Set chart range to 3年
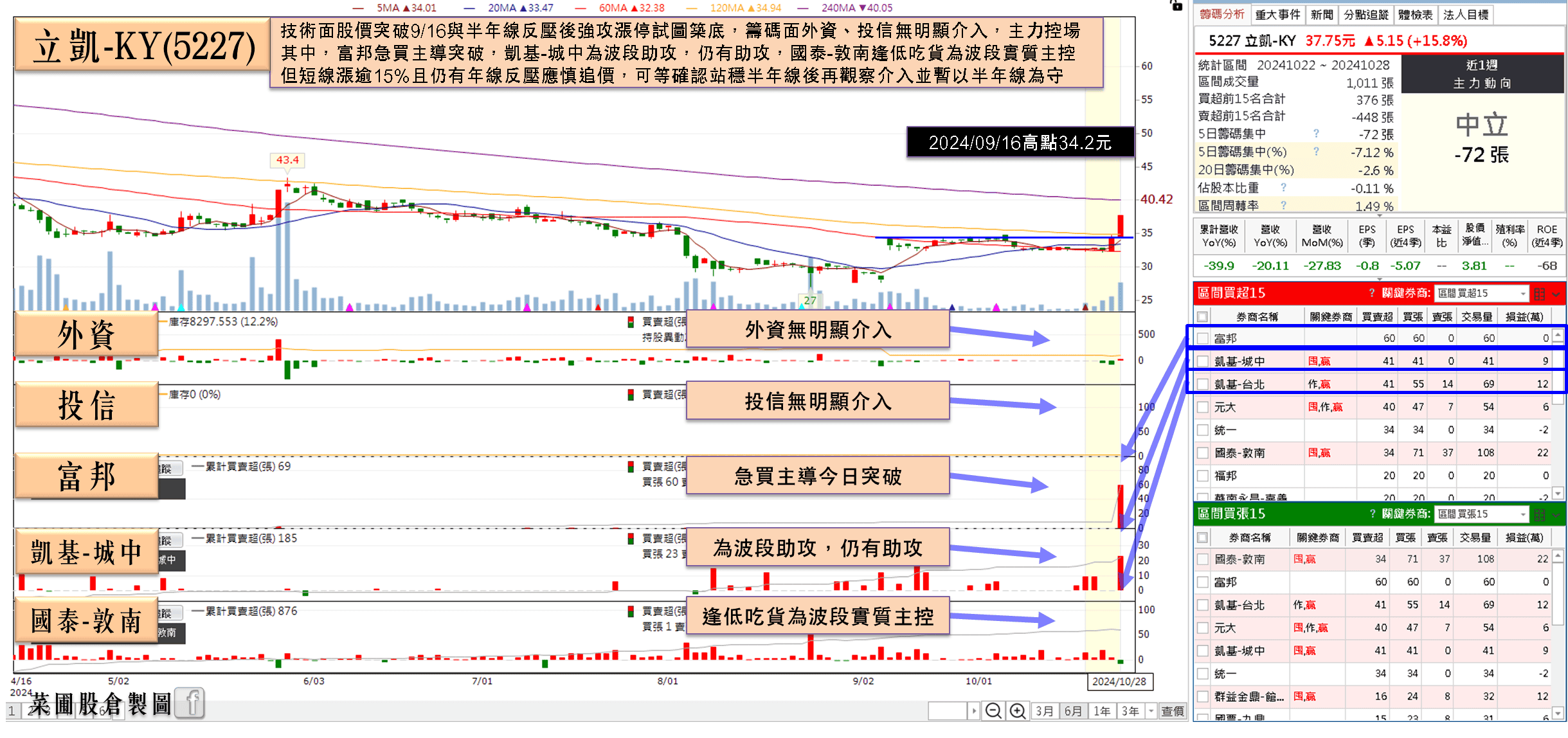 [x=1130, y=710]
